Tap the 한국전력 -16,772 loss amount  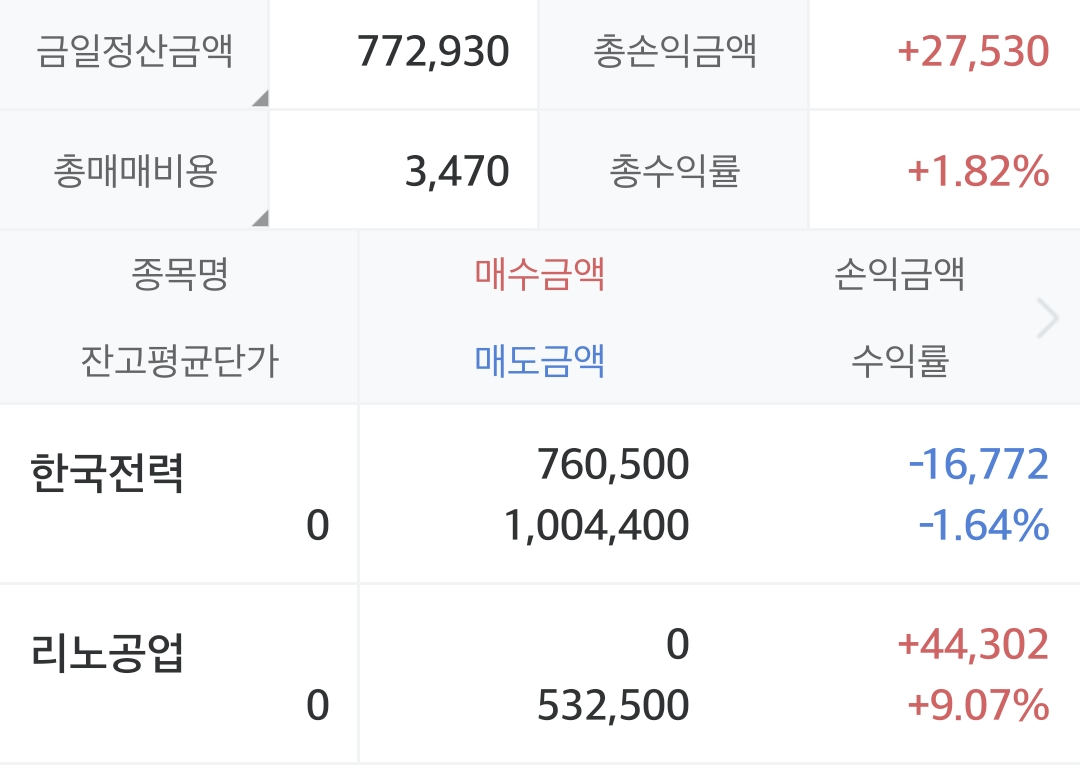click(979, 464)
